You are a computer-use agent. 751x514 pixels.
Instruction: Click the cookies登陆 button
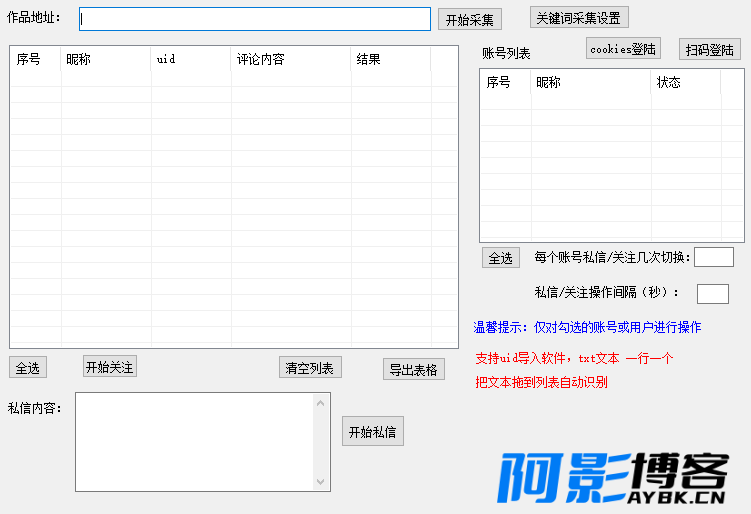point(623,48)
